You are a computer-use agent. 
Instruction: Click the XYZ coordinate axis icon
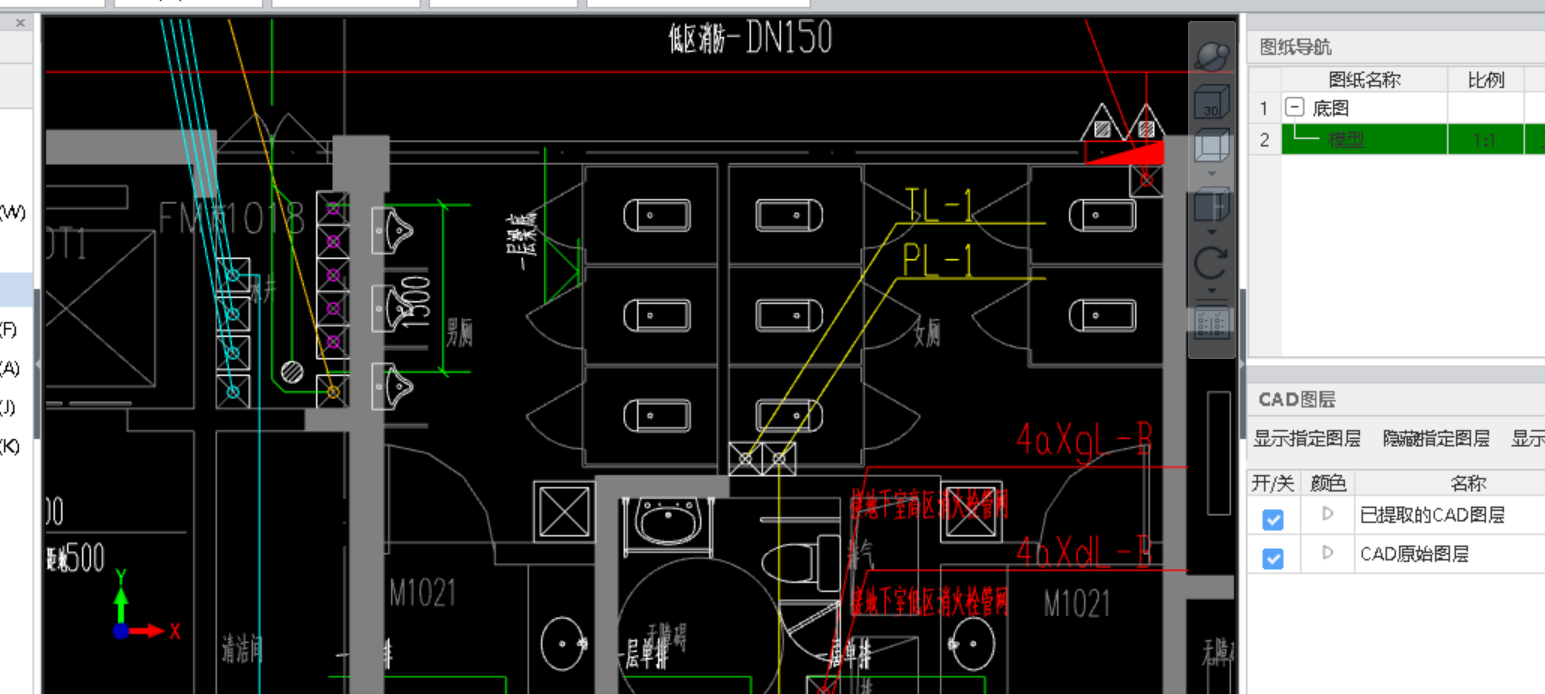point(144,606)
